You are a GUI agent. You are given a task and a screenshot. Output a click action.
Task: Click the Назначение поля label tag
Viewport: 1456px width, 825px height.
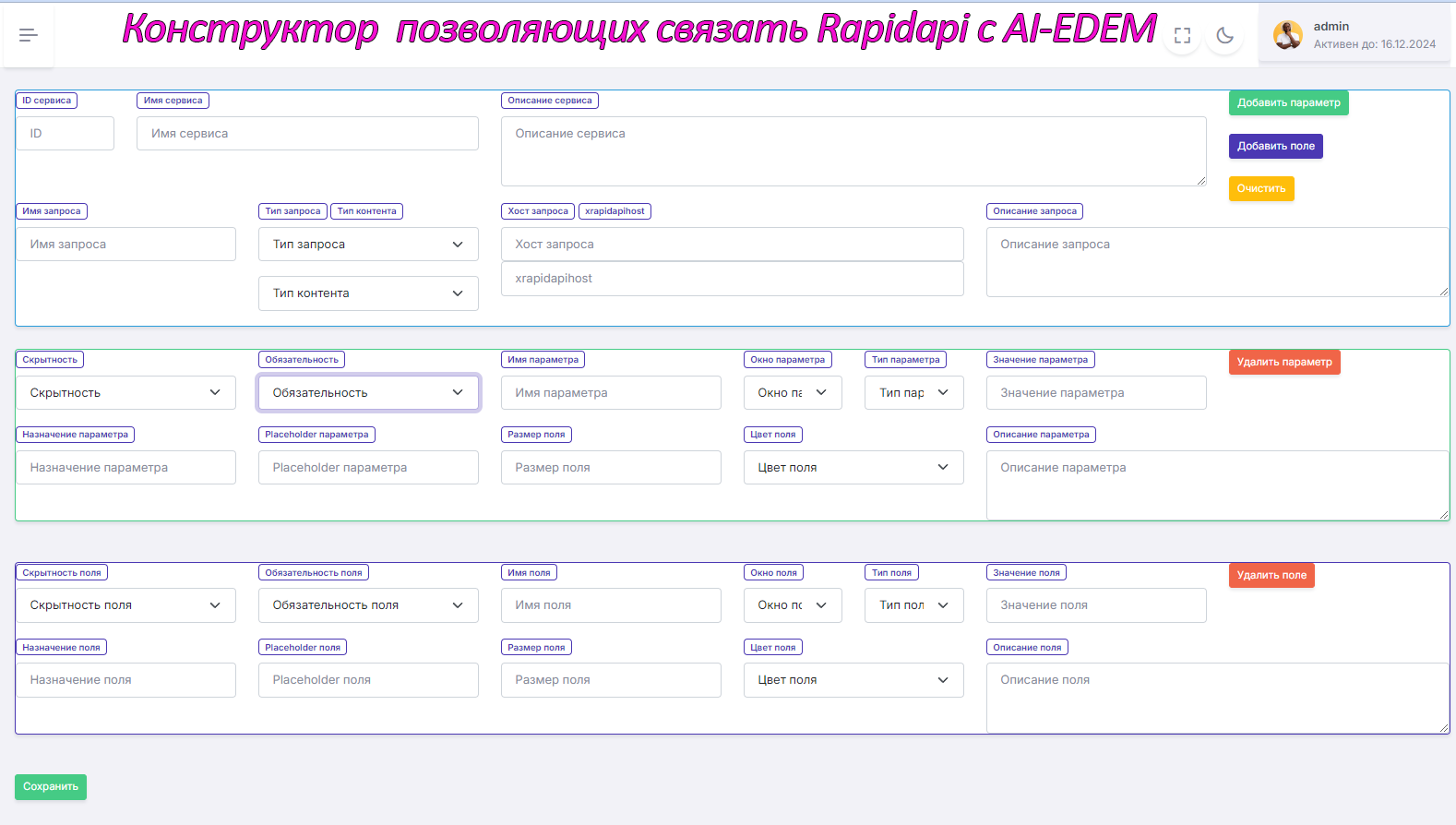pyautogui.click(x=61, y=648)
